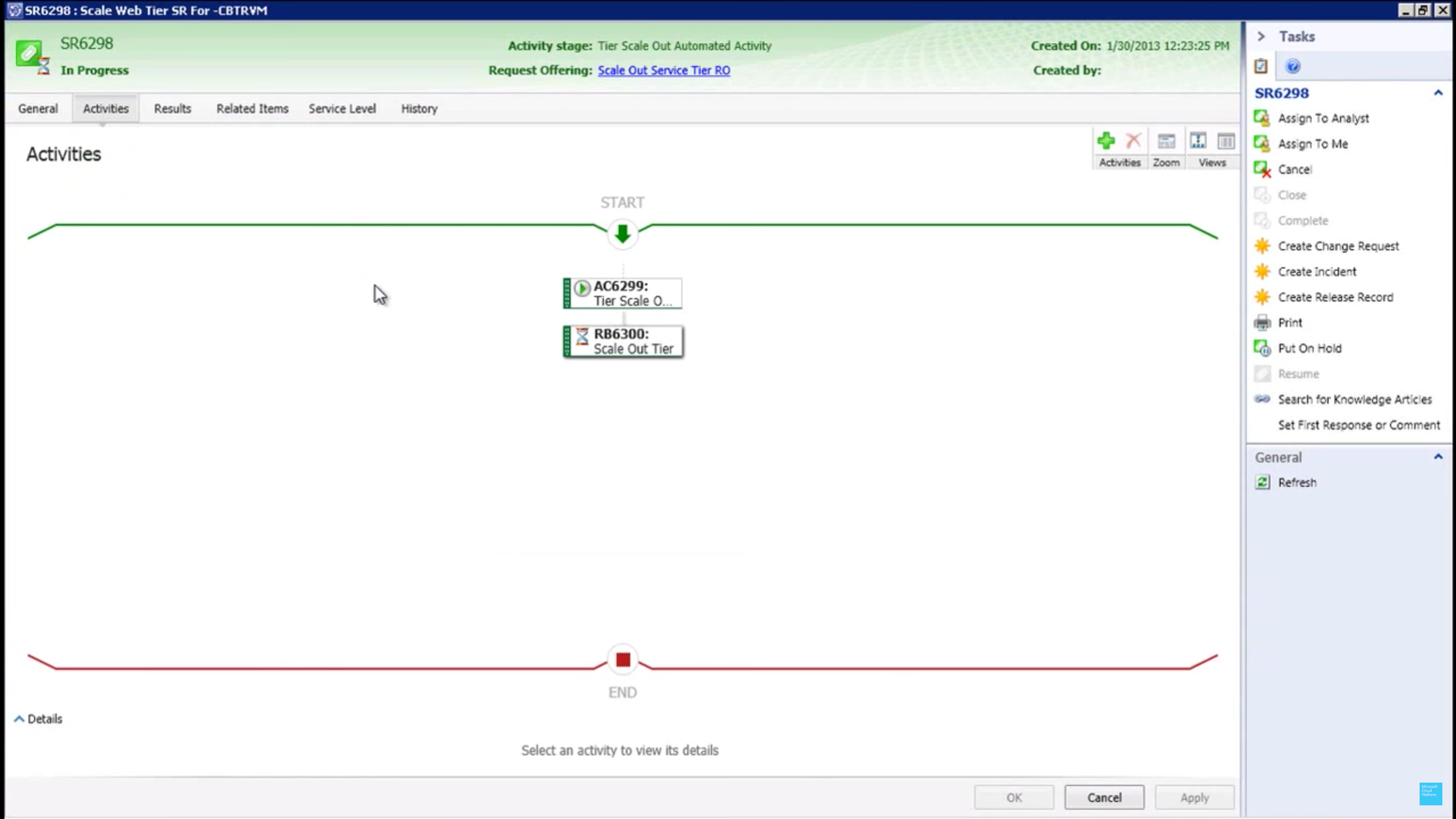Click the Assign To Analyst task icon
This screenshot has height=819, width=1456.
click(x=1261, y=118)
